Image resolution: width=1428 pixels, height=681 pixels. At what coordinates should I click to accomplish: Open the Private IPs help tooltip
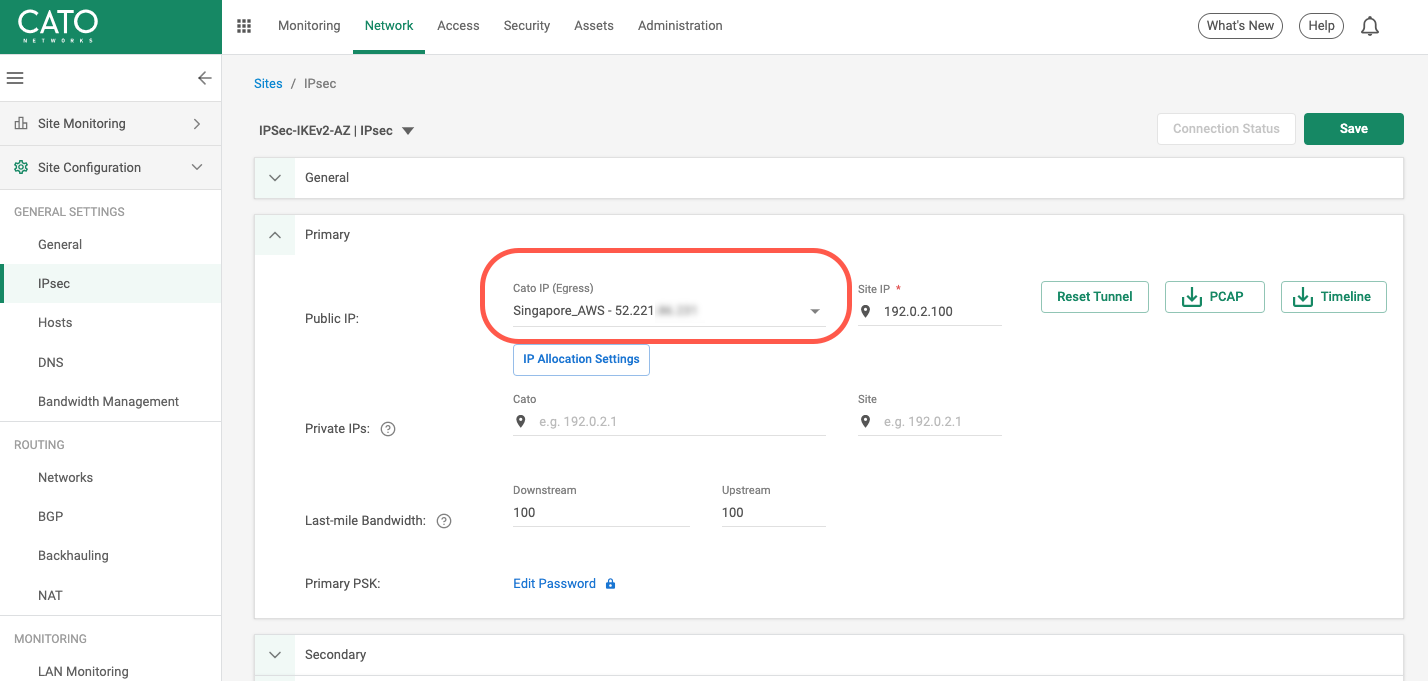387,428
